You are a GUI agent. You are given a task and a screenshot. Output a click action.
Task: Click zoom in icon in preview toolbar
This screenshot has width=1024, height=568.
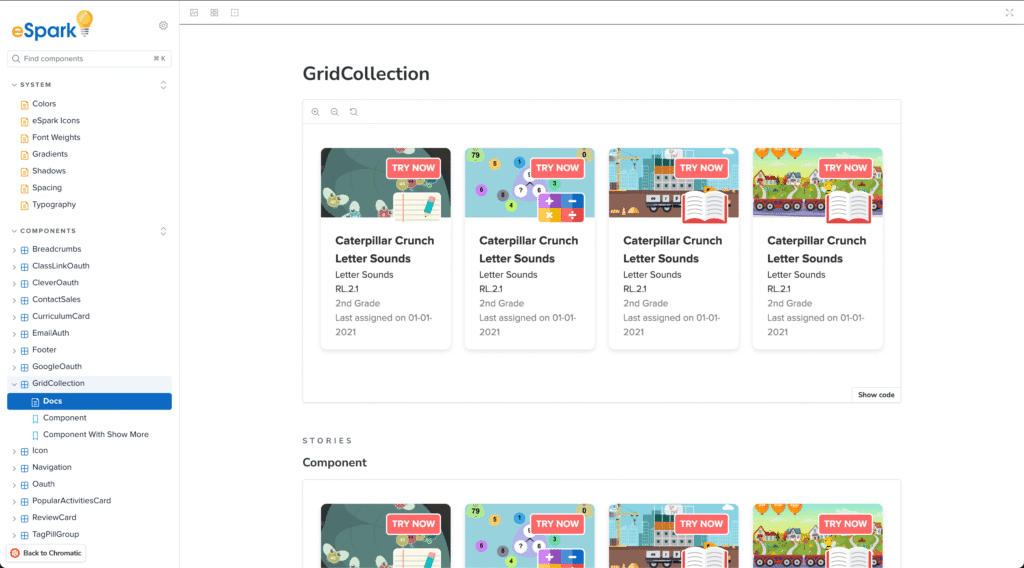point(316,112)
